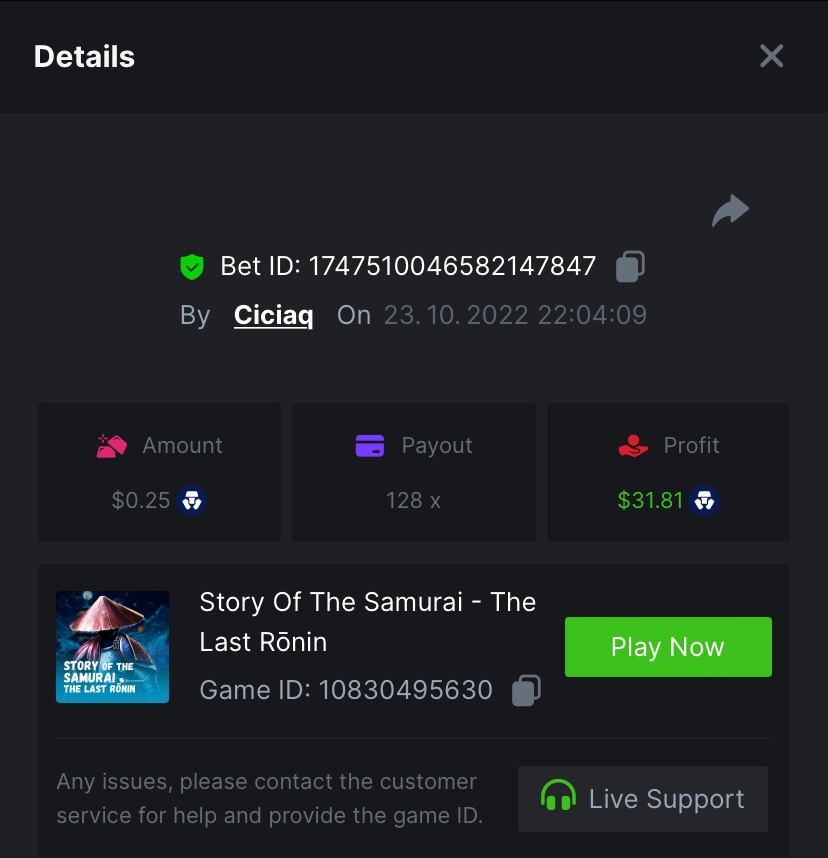This screenshot has height=858, width=828.
Task: Click the red Profit icon
Action: click(633, 446)
